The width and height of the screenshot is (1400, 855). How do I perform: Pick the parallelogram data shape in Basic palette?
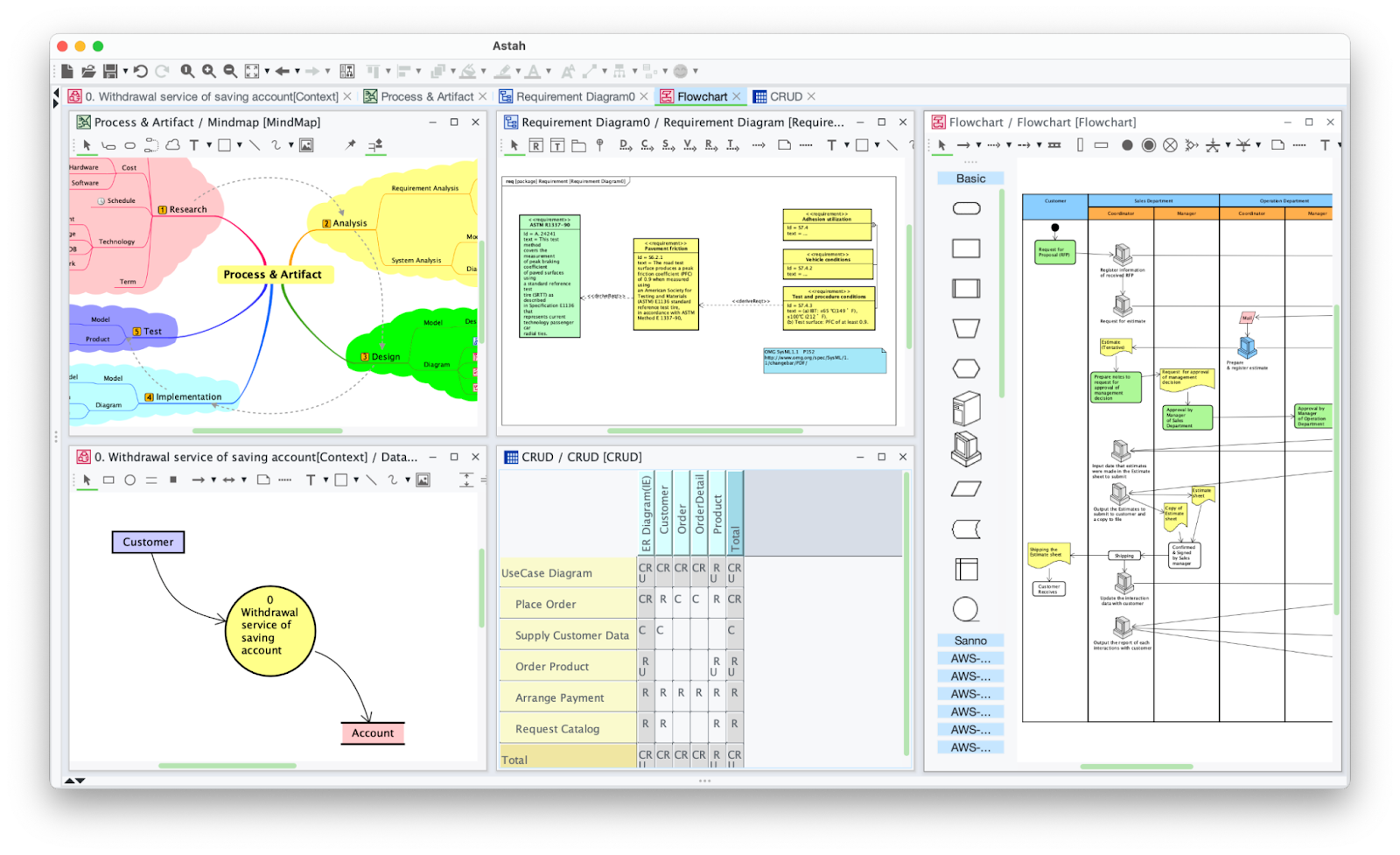(966, 489)
